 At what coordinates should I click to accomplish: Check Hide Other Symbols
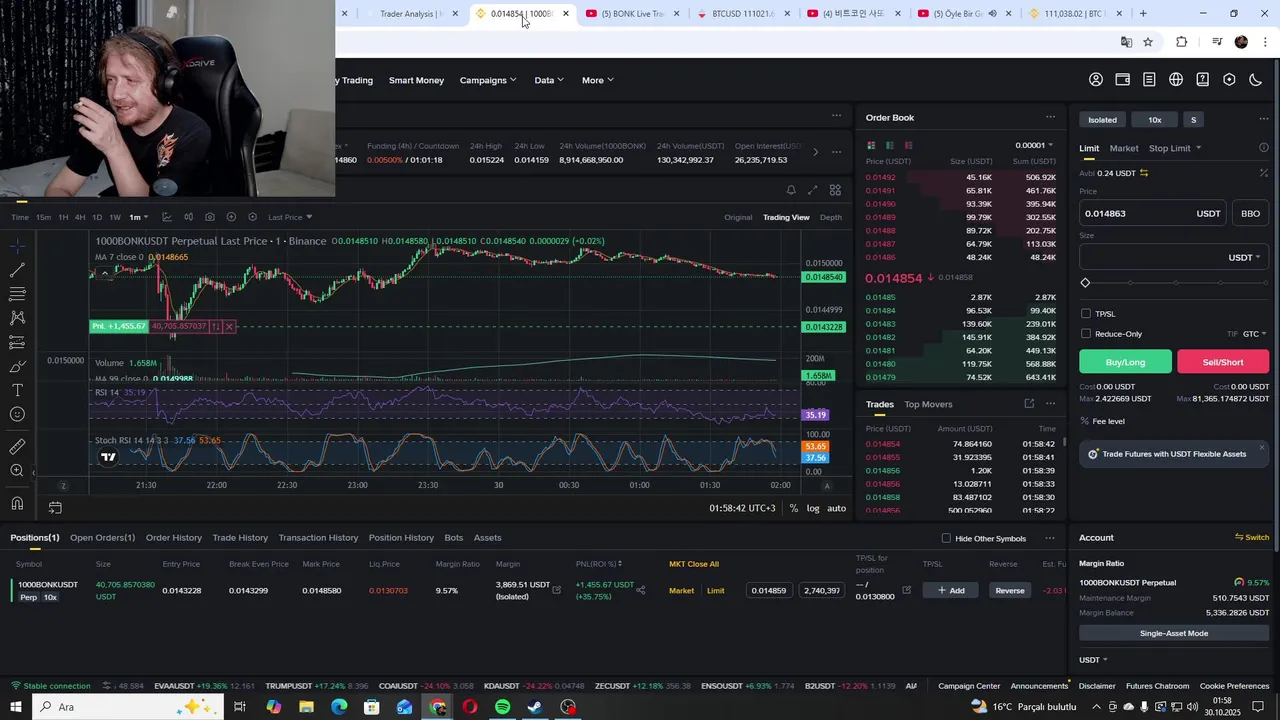click(946, 539)
